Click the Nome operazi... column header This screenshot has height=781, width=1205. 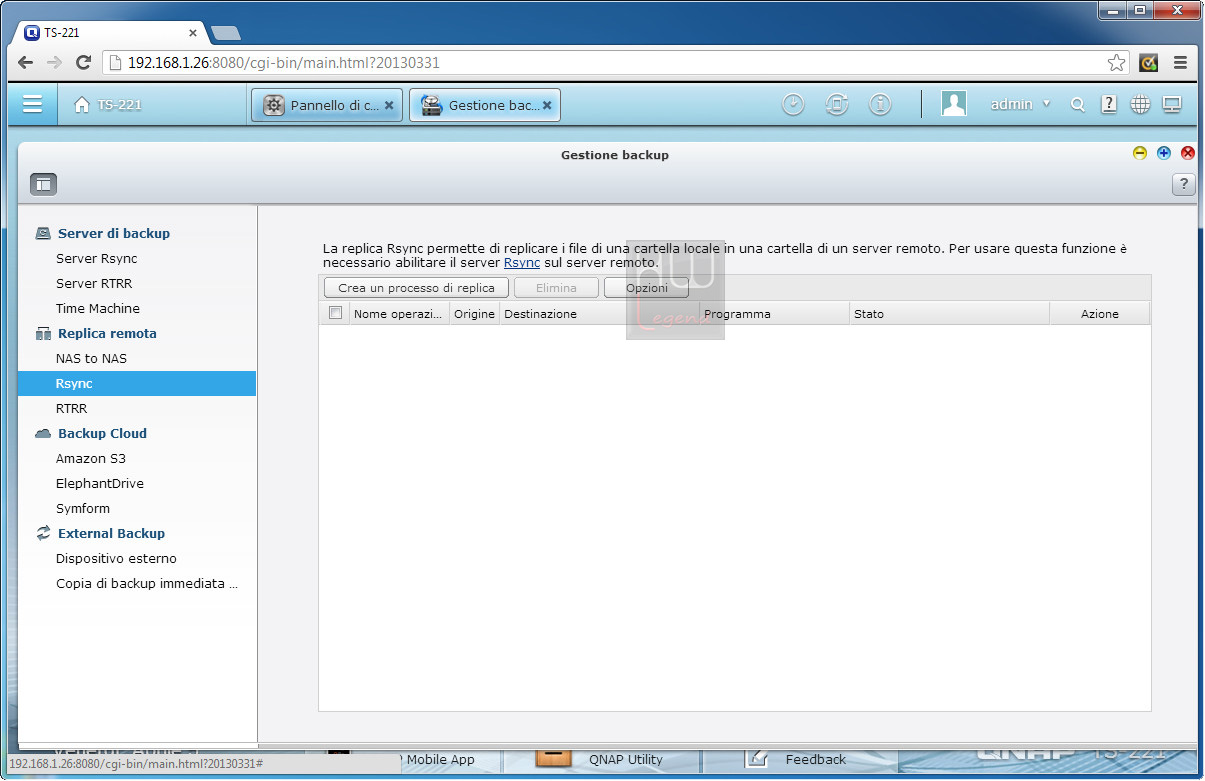[399, 314]
